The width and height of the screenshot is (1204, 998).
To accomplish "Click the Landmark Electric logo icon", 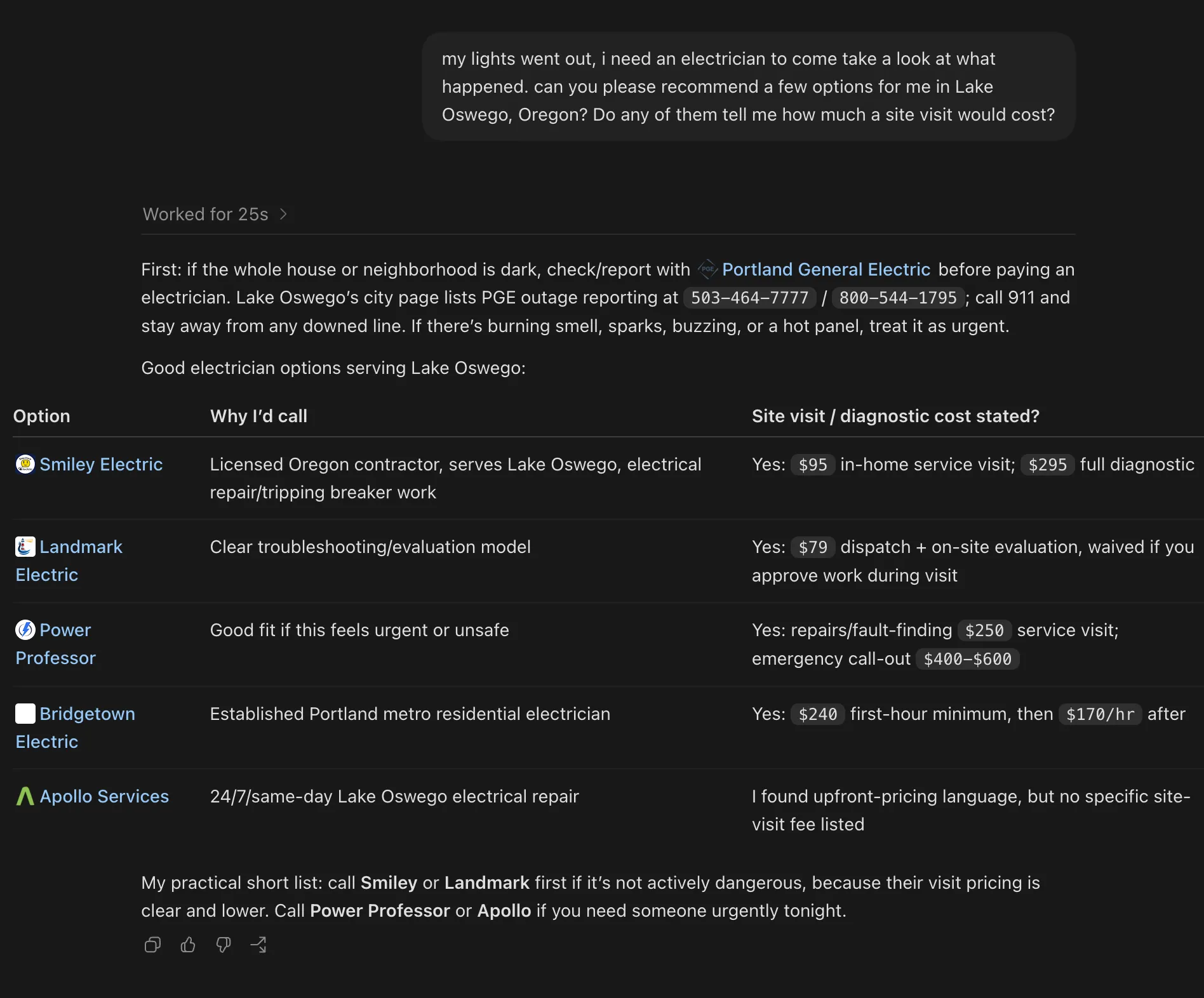I will pyautogui.click(x=25, y=547).
